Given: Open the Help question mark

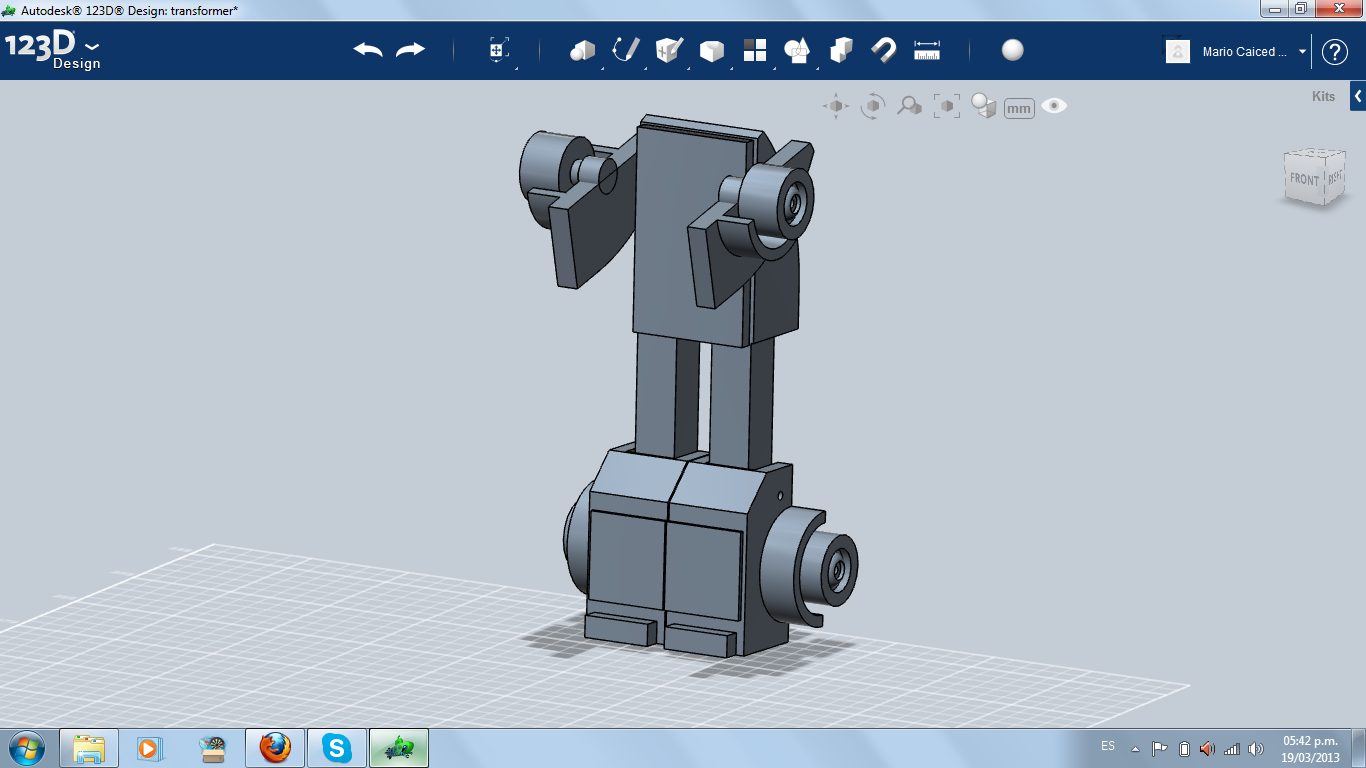Looking at the screenshot, I should coord(1335,52).
